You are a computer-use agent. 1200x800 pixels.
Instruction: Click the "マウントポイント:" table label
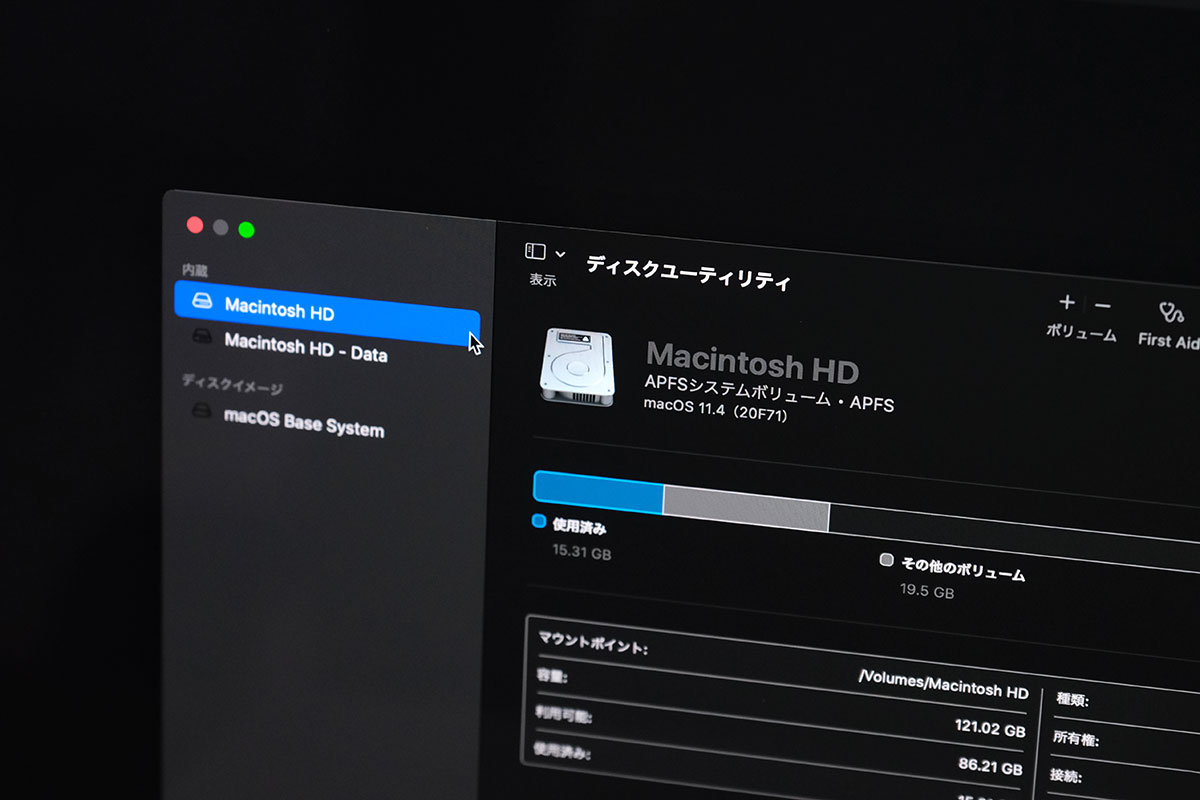[593, 643]
